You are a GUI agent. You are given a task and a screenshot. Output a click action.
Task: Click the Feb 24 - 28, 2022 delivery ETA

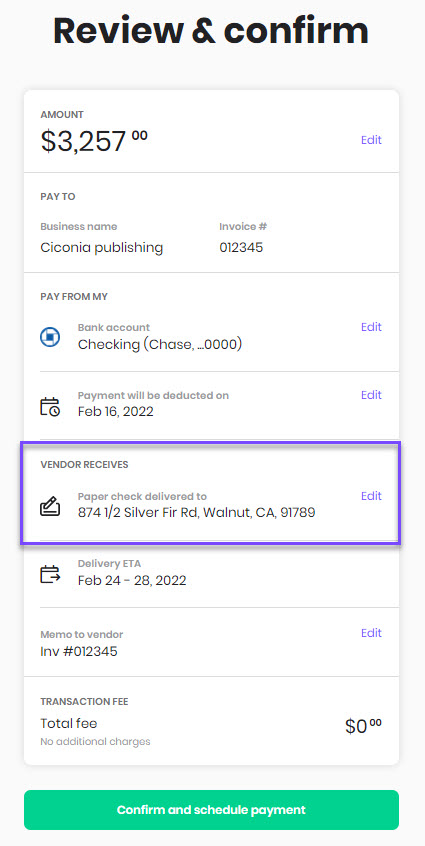[132, 581]
